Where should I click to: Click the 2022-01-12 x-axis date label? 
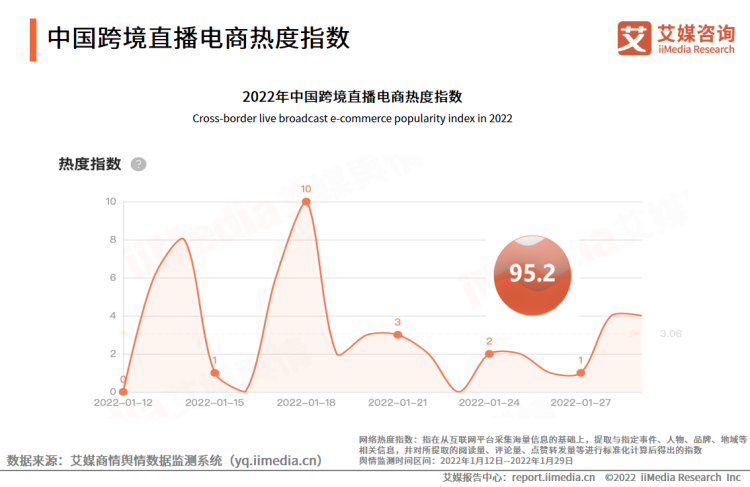point(123,402)
